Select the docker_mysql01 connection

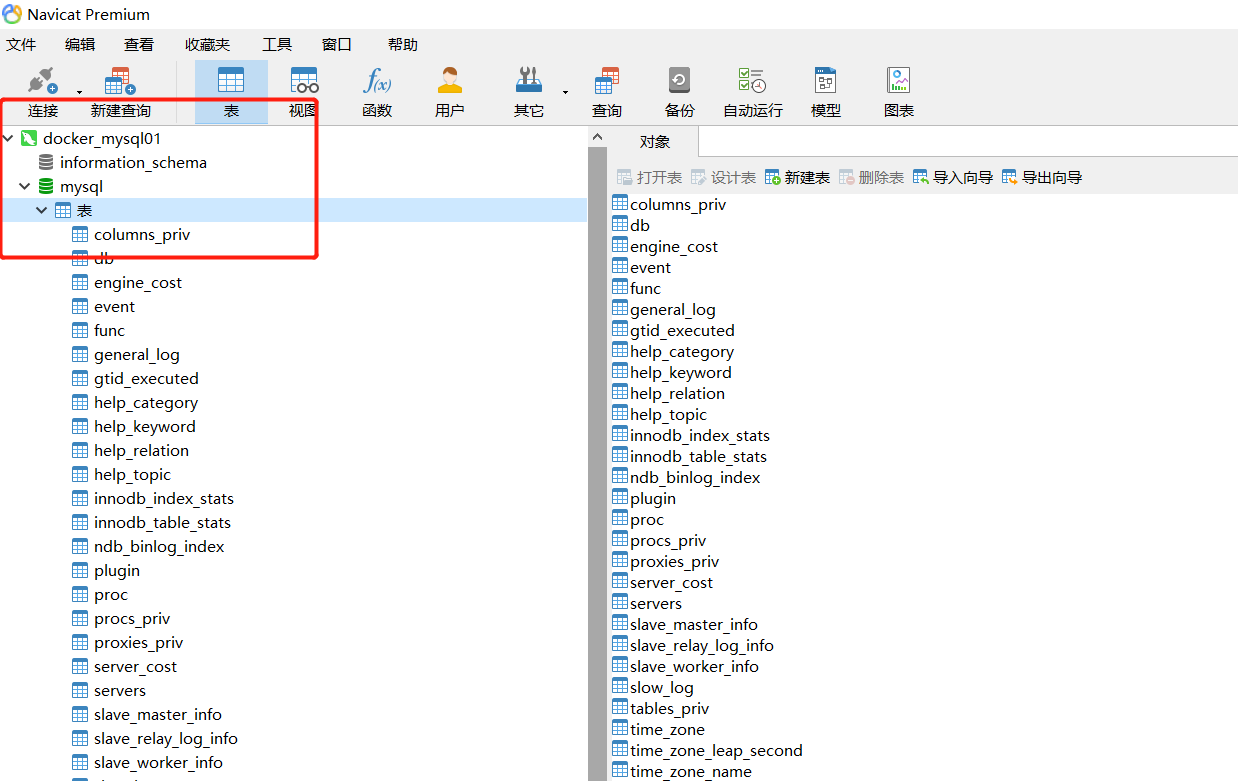coord(101,138)
